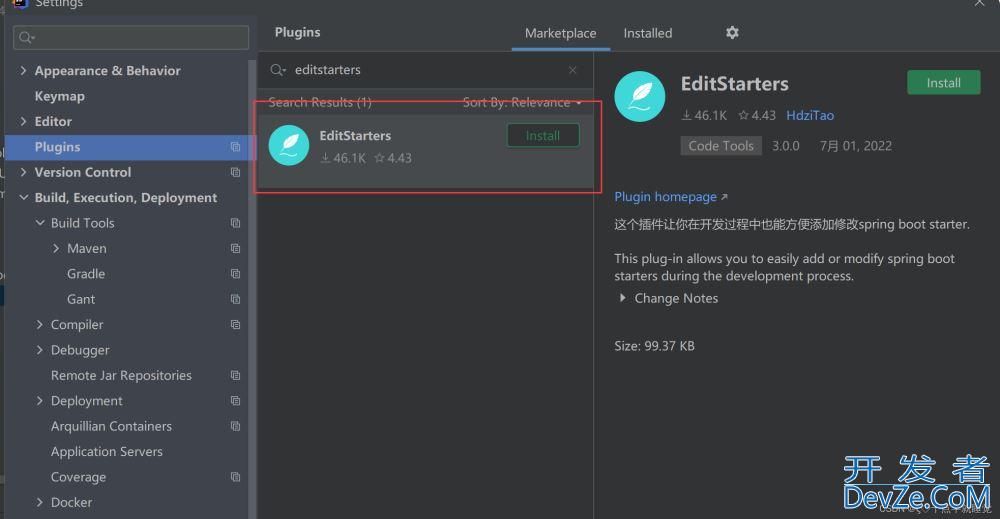The height and width of the screenshot is (519, 1000).
Task: Click project-level icon beside Plugins row
Action: (235, 147)
